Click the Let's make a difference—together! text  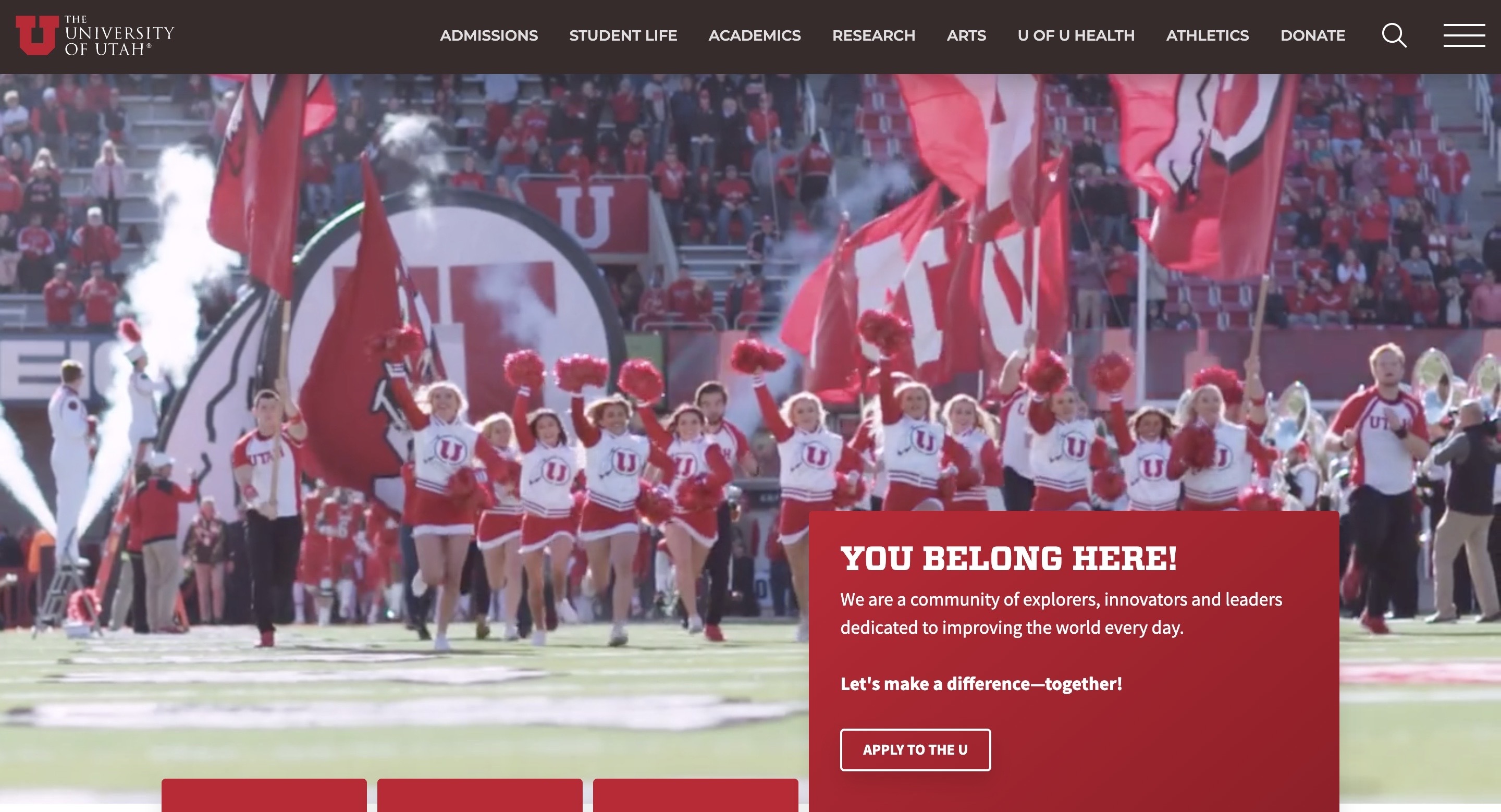981,683
